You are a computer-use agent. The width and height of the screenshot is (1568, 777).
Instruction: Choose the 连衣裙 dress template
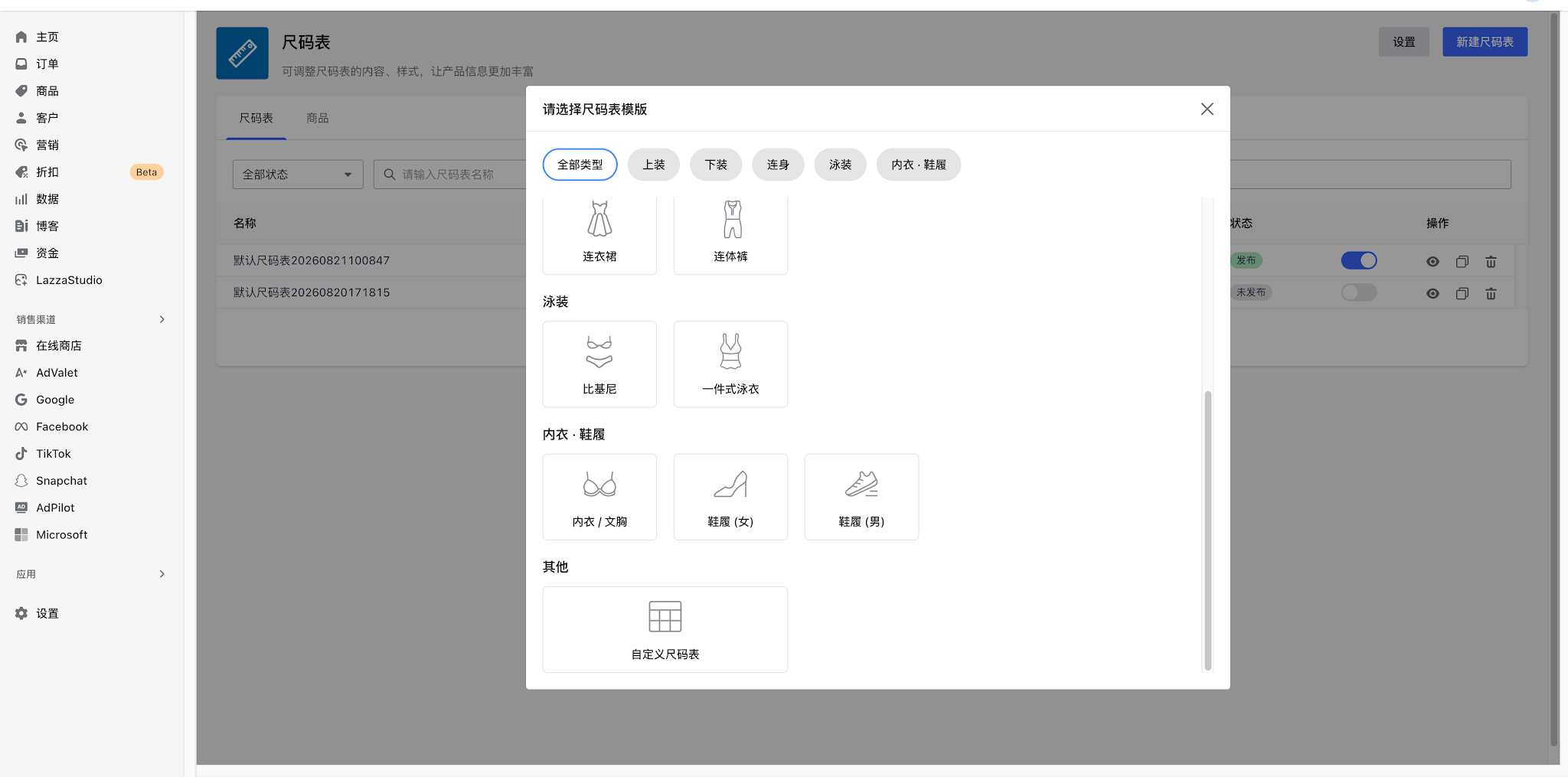[x=599, y=235]
